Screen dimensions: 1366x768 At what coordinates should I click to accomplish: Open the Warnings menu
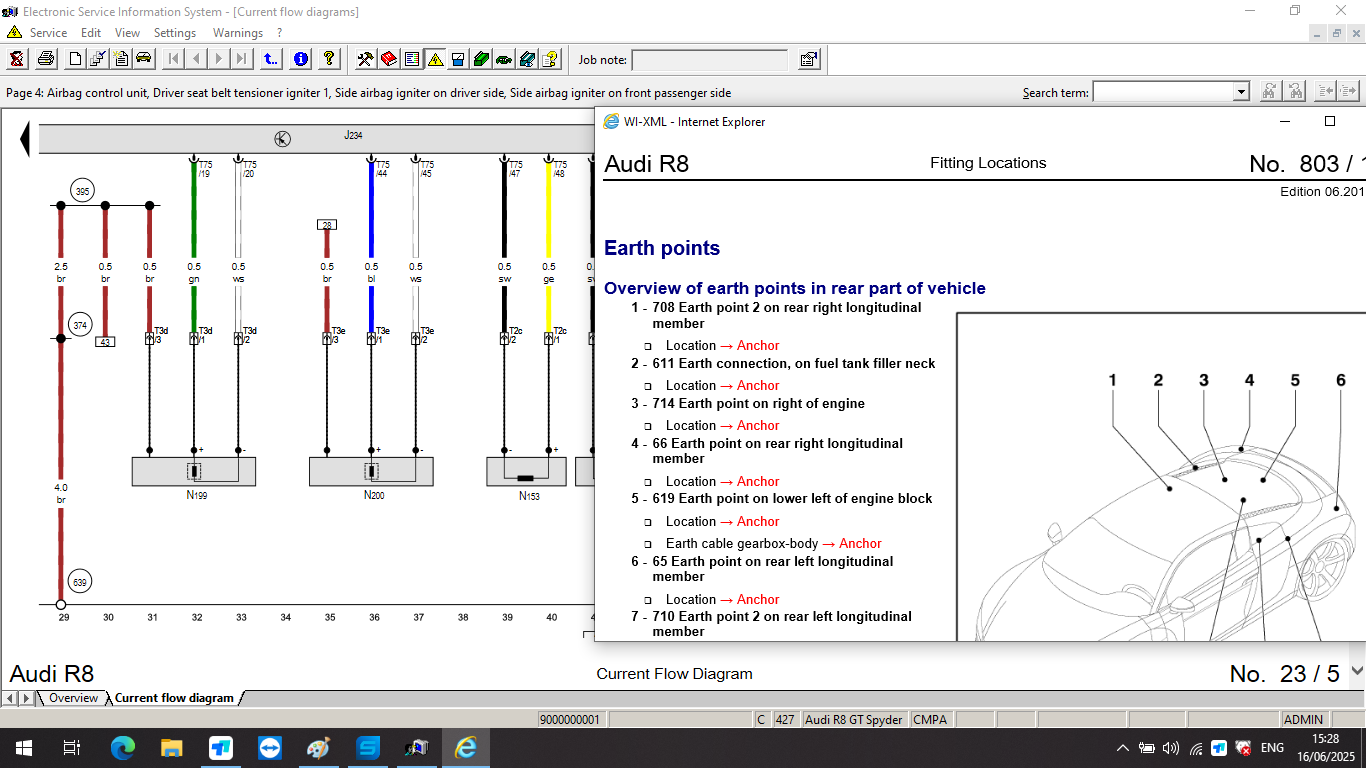click(x=237, y=32)
